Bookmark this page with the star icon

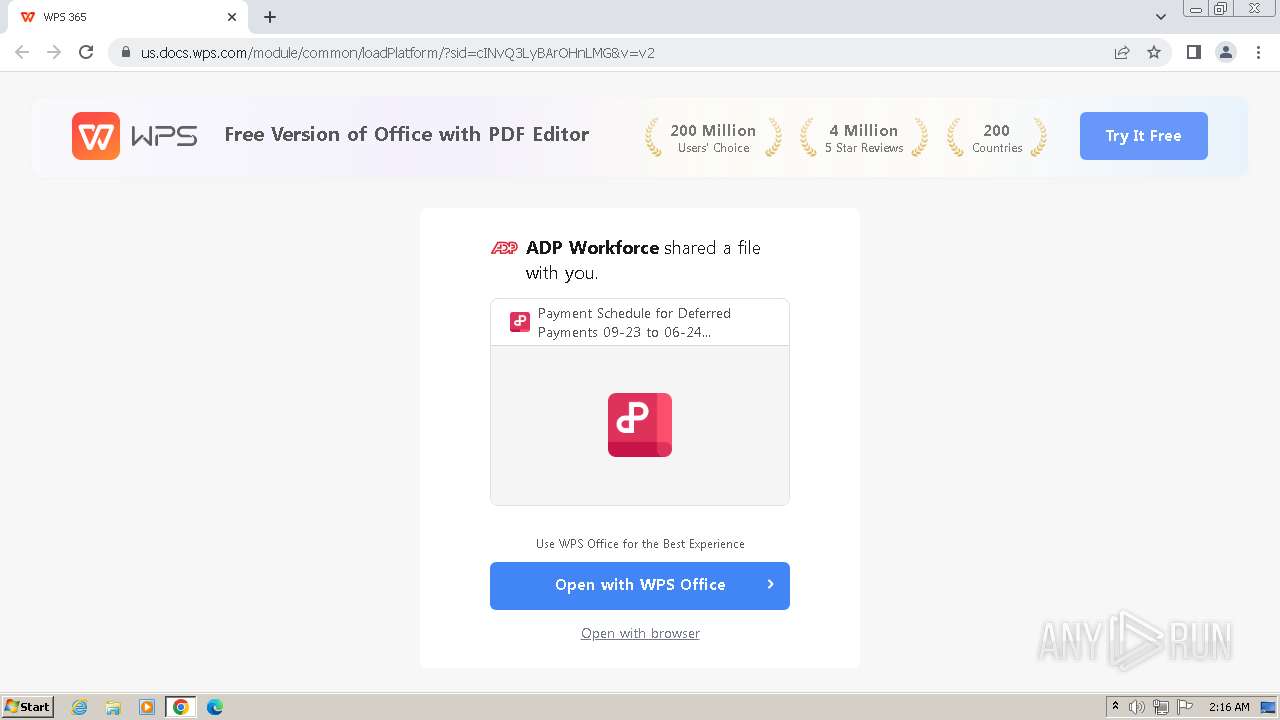[1154, 52]
